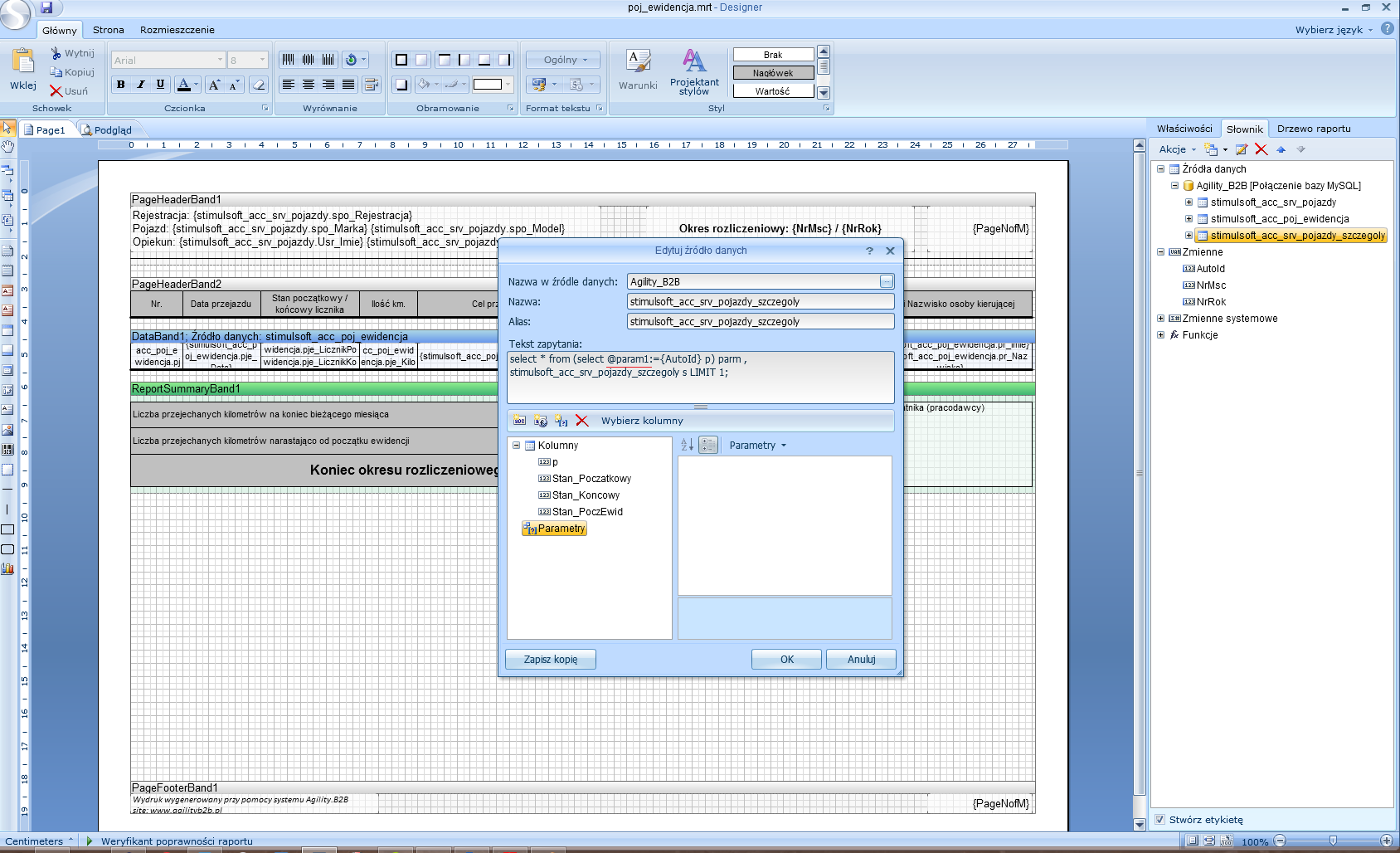Screen dimensions: 1400x853
Task: Open the Akcje dropdown in Słownik panel
Action: pos(1178,149)
